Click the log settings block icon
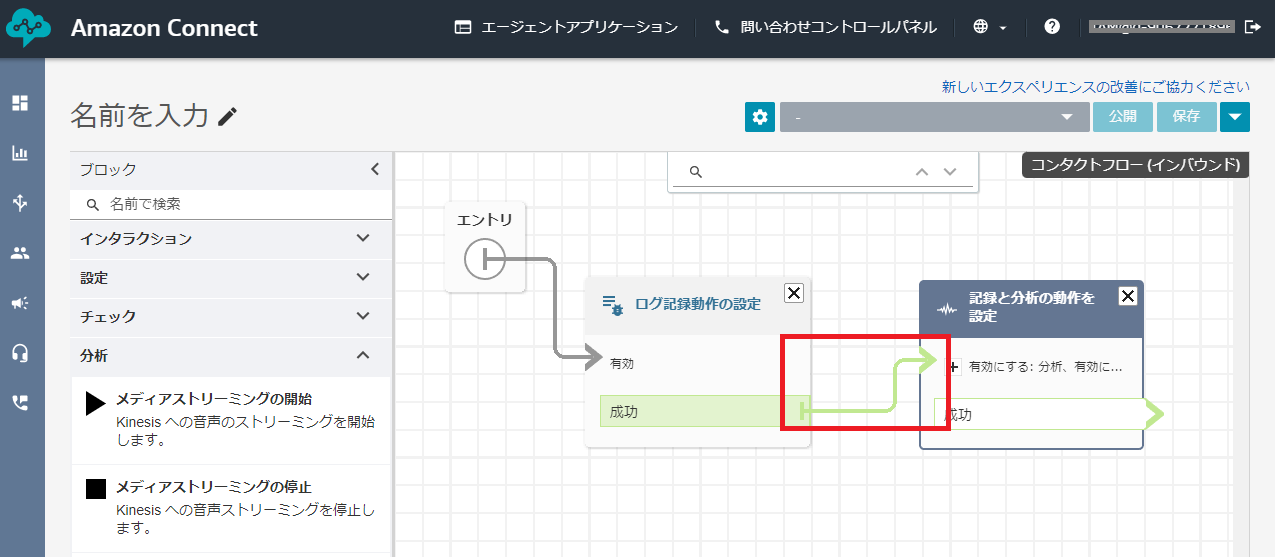This screenshot has height=557, width=1275. 613,304
